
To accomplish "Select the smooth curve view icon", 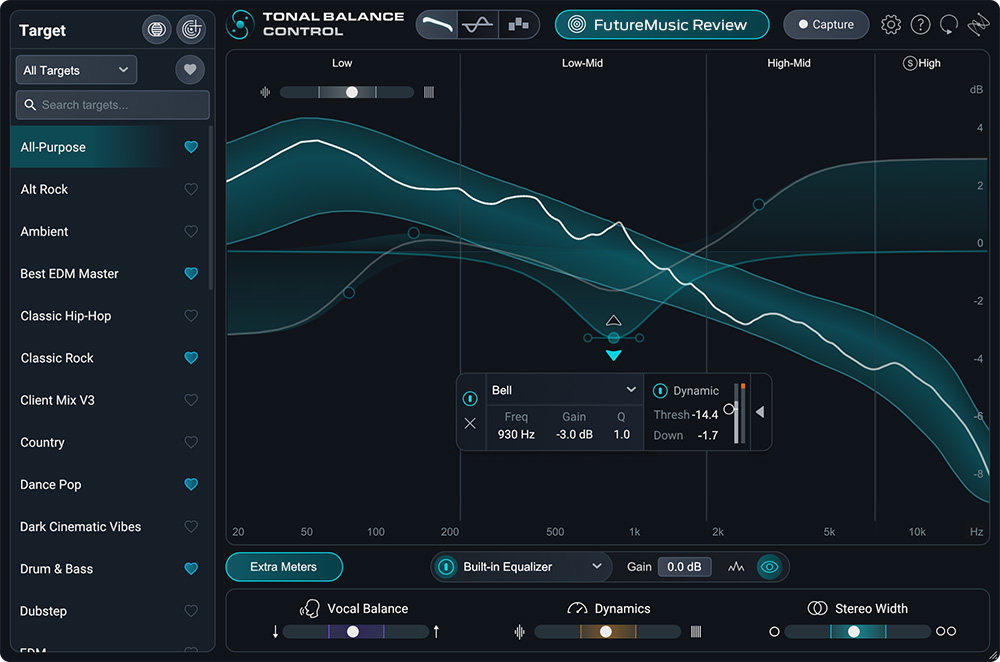I will [437, 23].
